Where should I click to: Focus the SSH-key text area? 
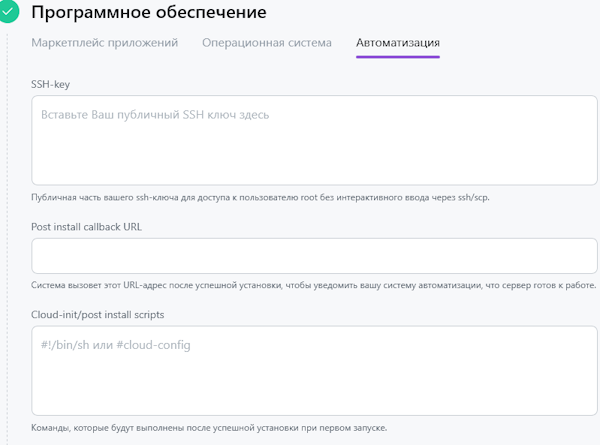(x=312, y=150)
